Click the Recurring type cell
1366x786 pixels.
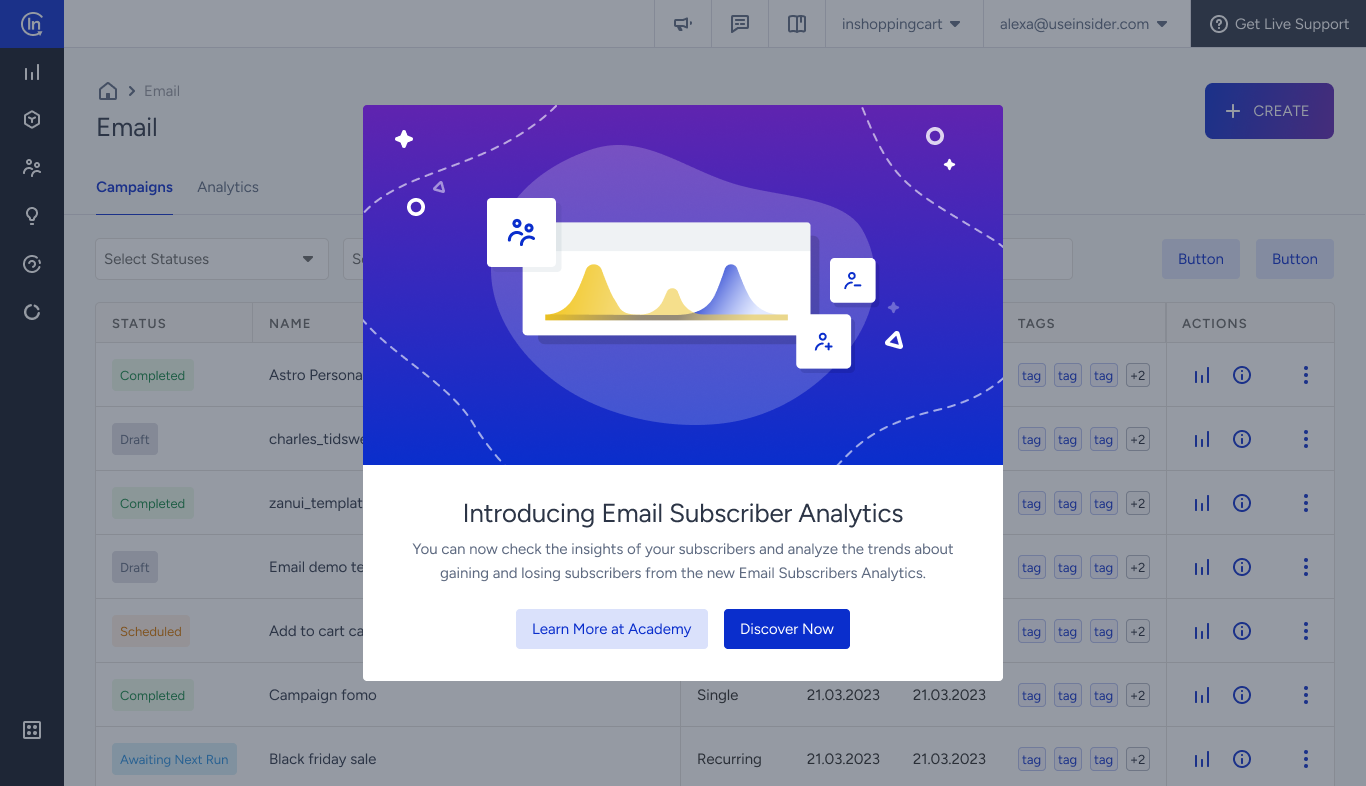coord(729,759)
